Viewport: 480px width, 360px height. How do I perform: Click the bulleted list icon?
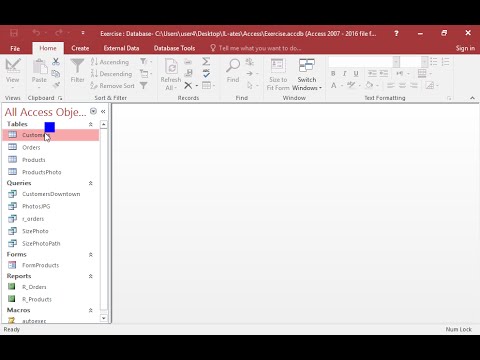(x=434, y=62)
